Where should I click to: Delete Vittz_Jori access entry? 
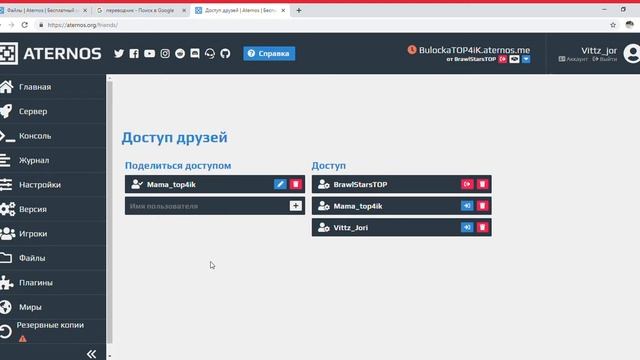click(x=482, y=227)
